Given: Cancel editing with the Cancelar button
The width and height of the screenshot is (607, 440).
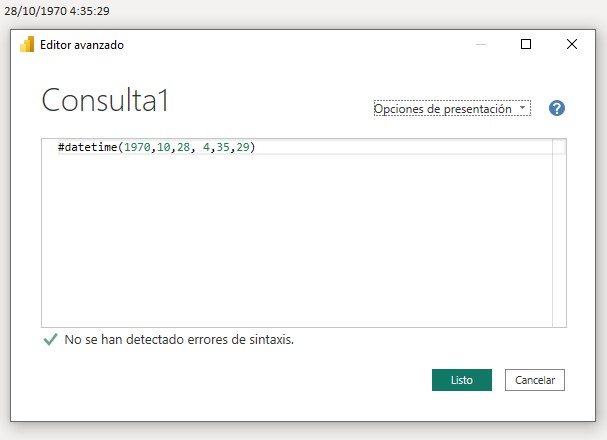Looking at the screenshot, I should (x=535, y=380).
